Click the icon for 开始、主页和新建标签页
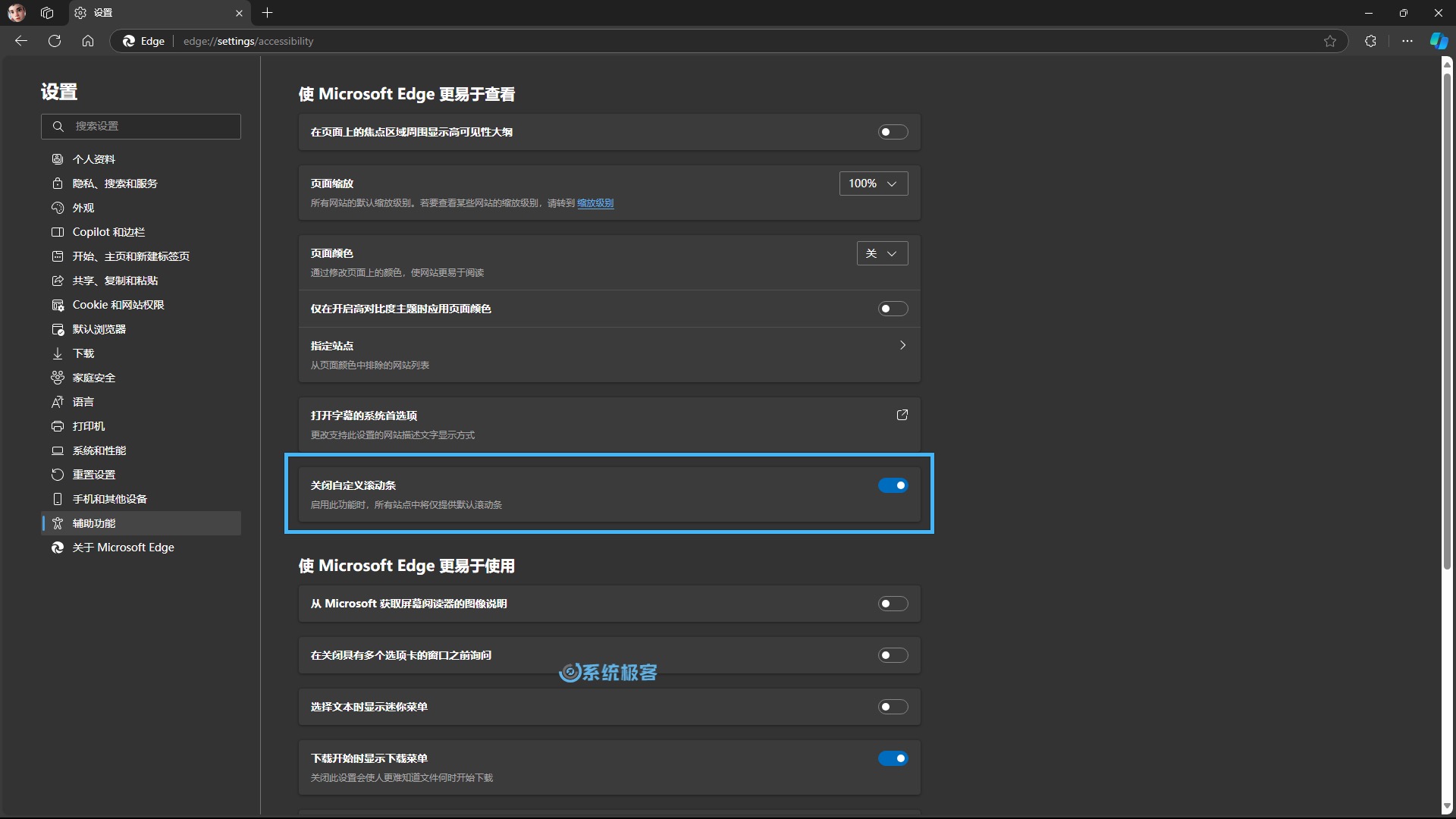 click(x=58, y=256)
